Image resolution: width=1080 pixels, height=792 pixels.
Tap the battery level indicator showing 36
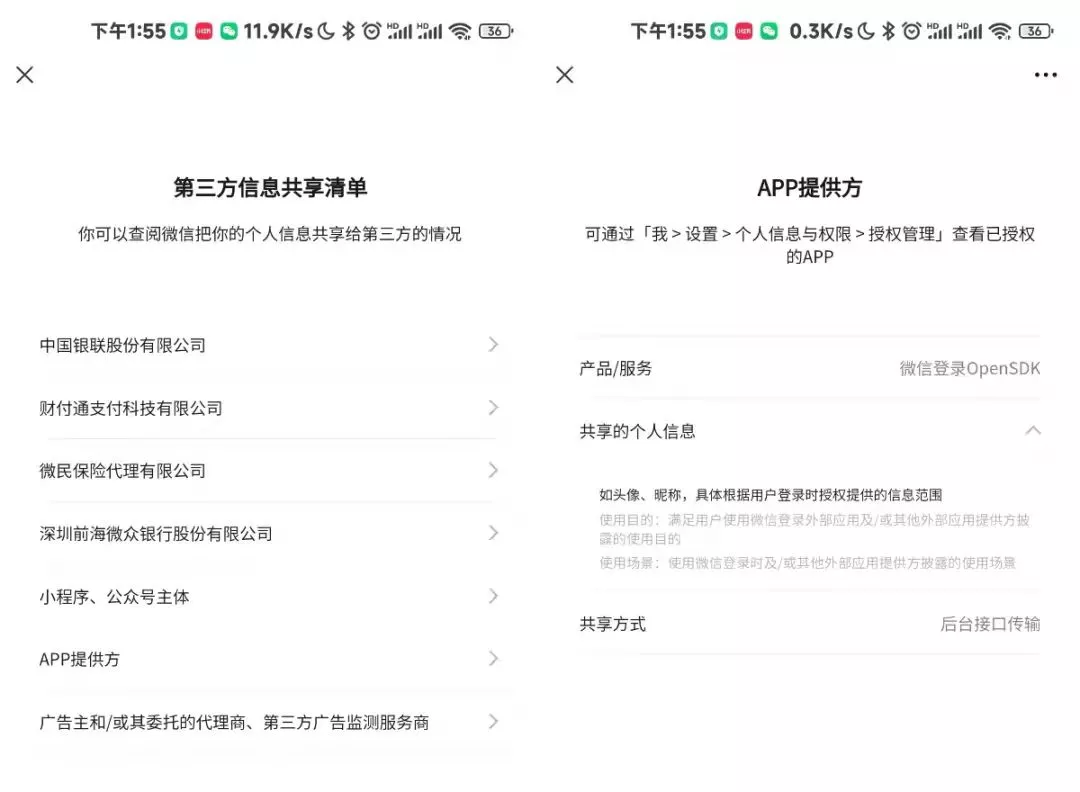click(493, 31)
